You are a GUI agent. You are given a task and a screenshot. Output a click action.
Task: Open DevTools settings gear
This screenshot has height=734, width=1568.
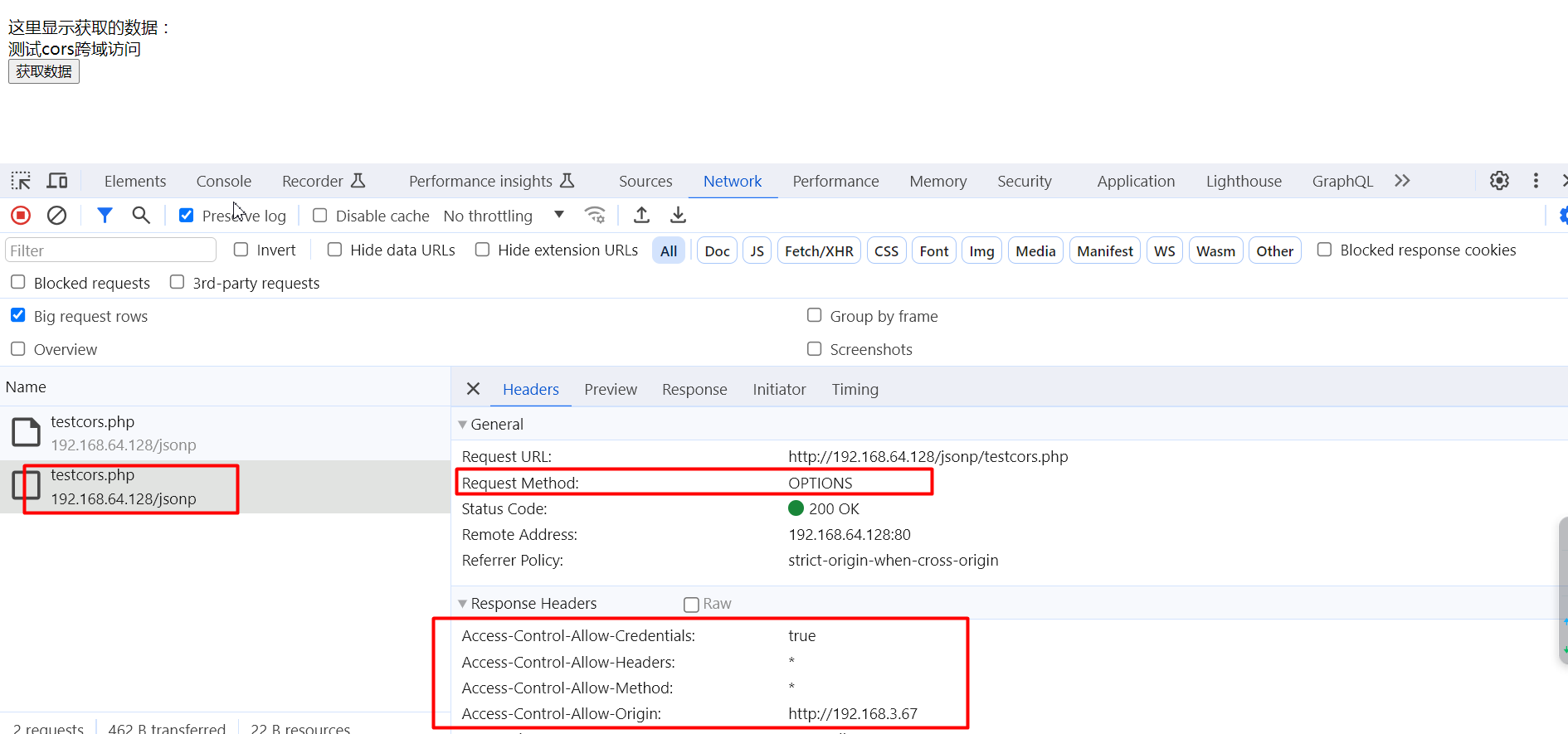(1499, 181)
